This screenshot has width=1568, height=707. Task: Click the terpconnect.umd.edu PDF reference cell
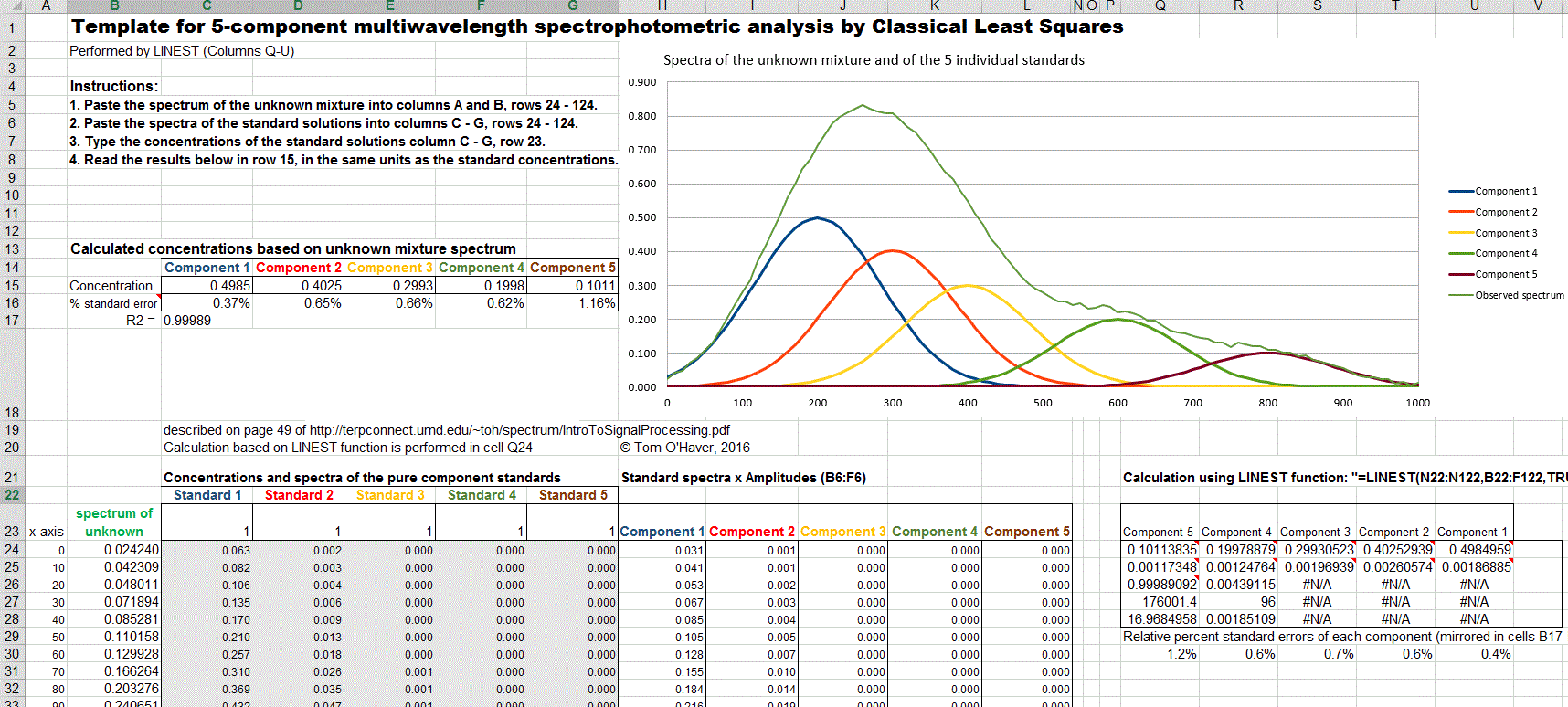pyautogui.click(x=446, y=430)
